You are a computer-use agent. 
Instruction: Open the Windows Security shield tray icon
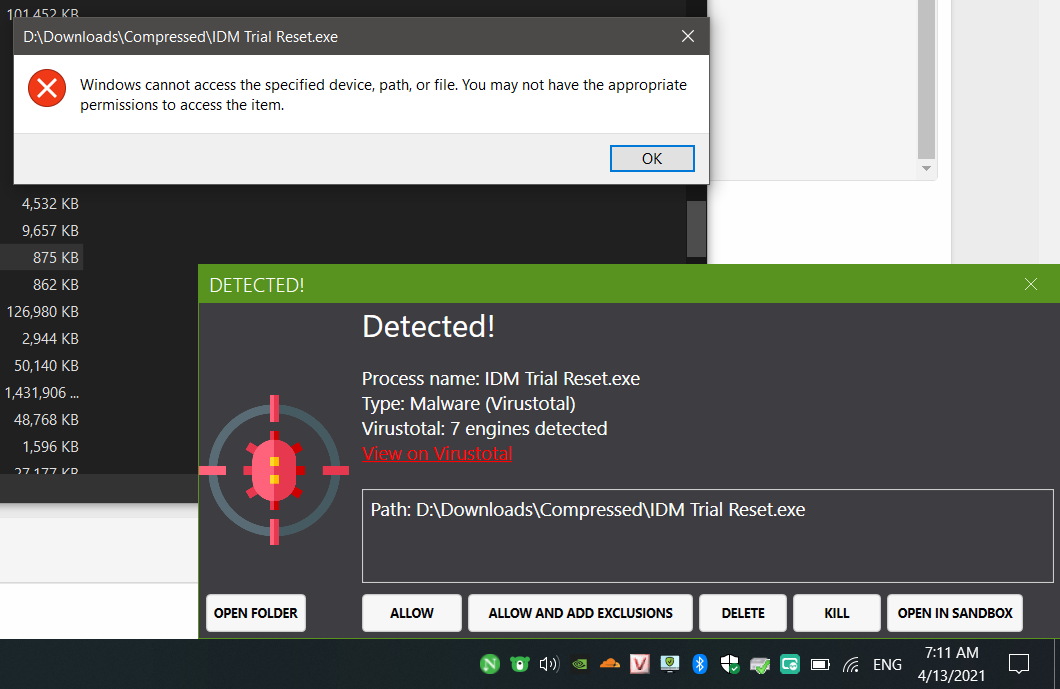pyautogui.click(x=729, y=664)
